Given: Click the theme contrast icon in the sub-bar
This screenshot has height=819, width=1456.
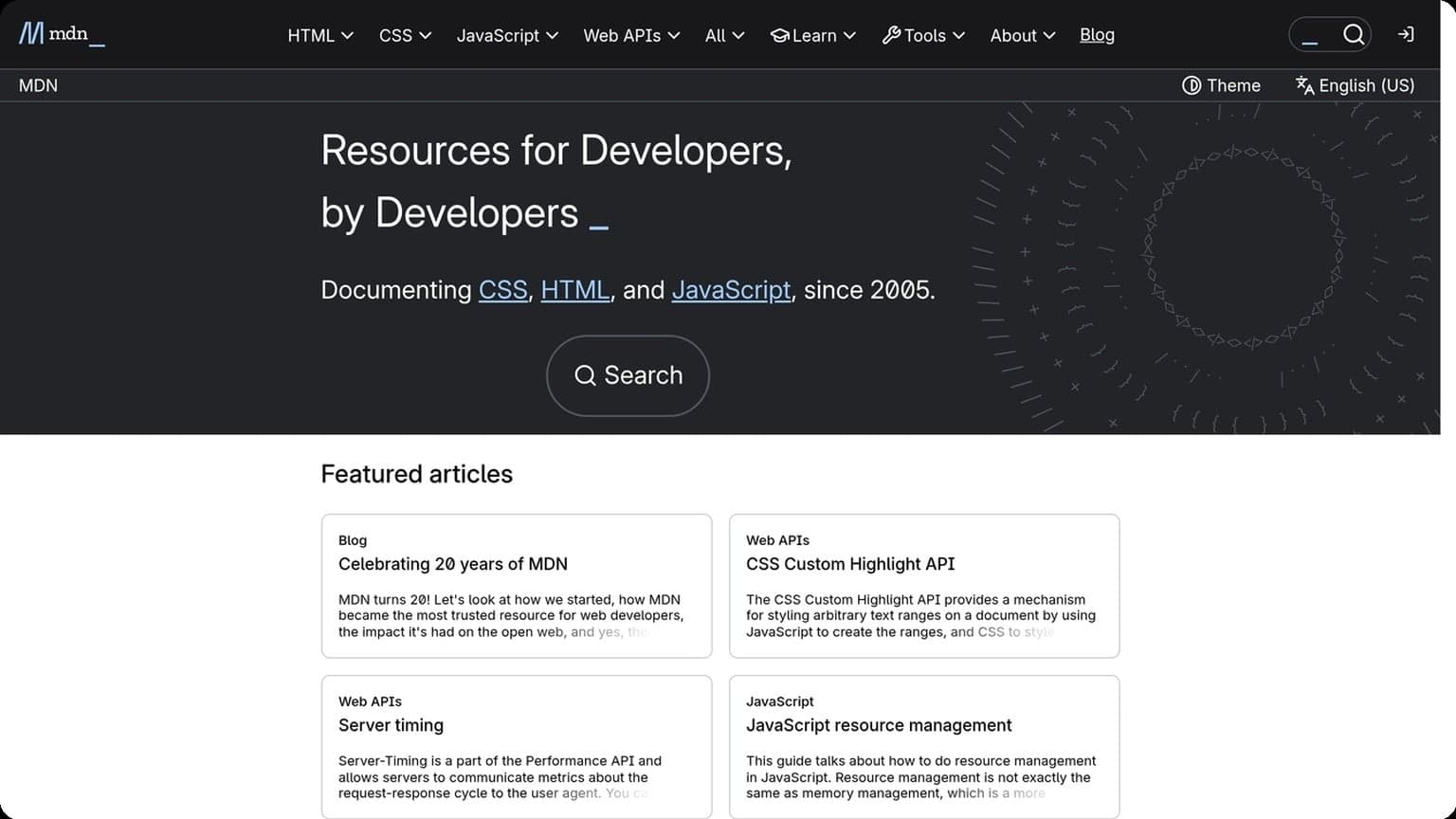Looking at the screenshot, I should point(1192,84).
